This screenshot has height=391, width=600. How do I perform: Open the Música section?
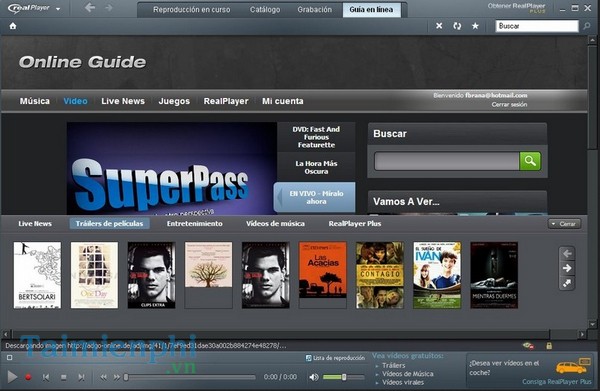35,101
